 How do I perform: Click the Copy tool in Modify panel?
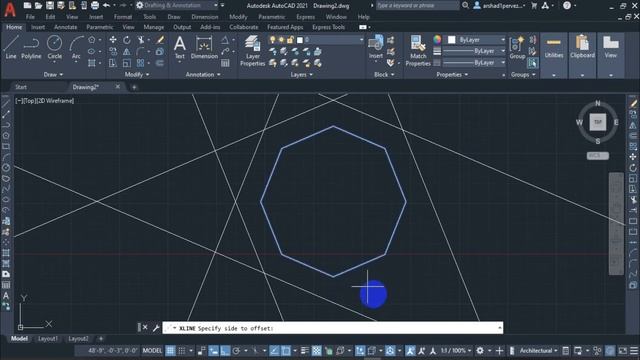point(113,51)
